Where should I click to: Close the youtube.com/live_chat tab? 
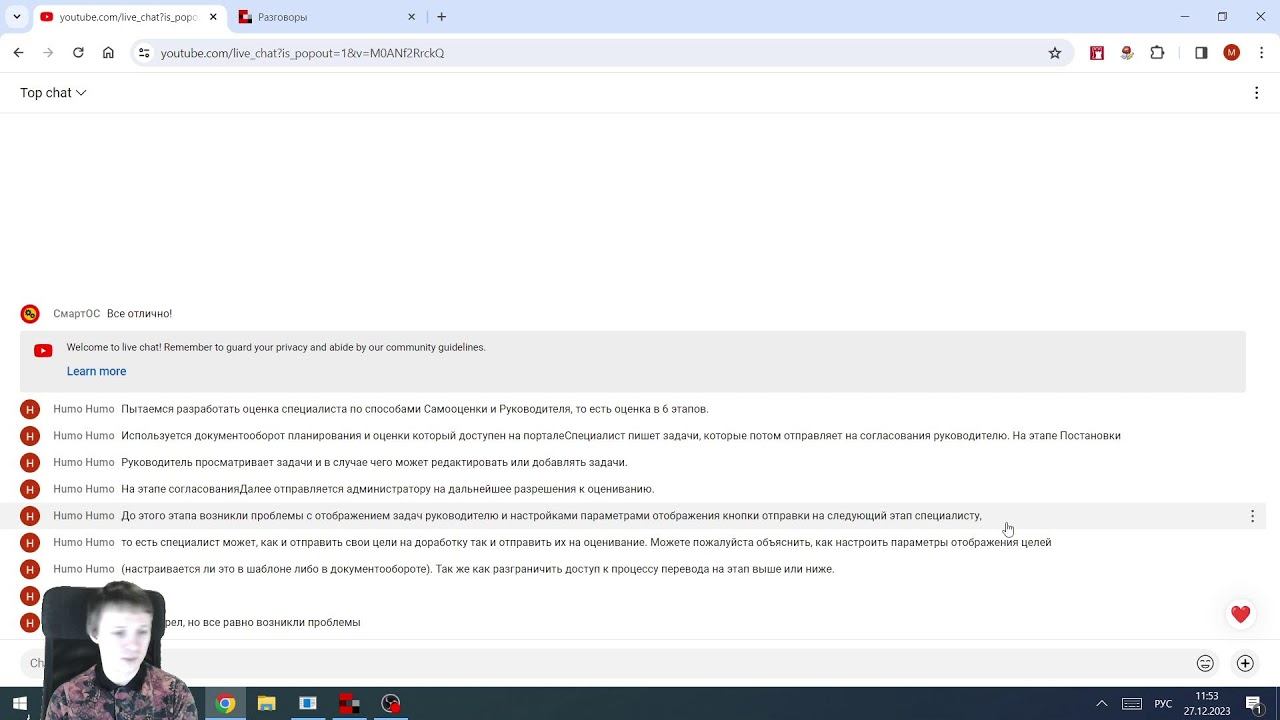click(x=213, y=17)
